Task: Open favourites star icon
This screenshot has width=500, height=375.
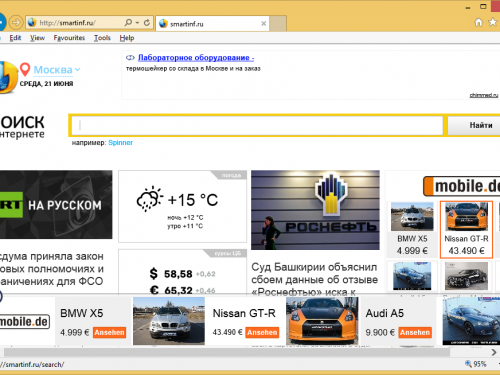Action: (x=492, y=22)
